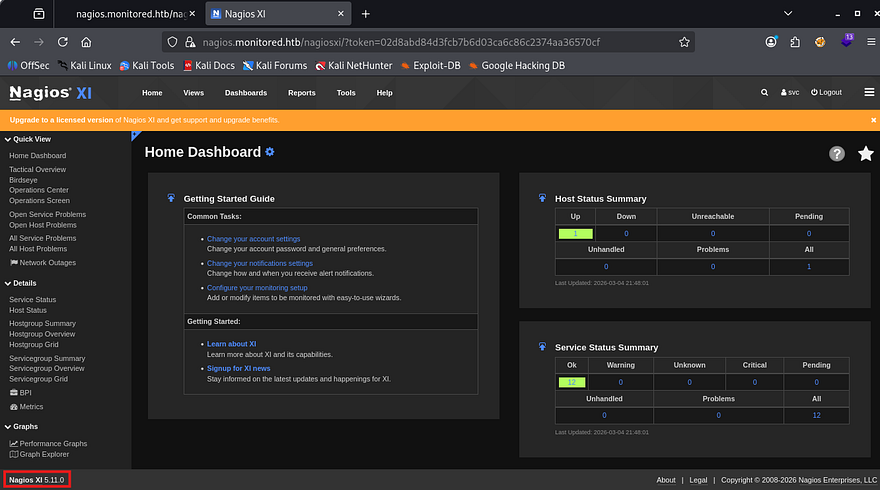
Task: Open the Dashboards menu
Action: pos(245,93)
